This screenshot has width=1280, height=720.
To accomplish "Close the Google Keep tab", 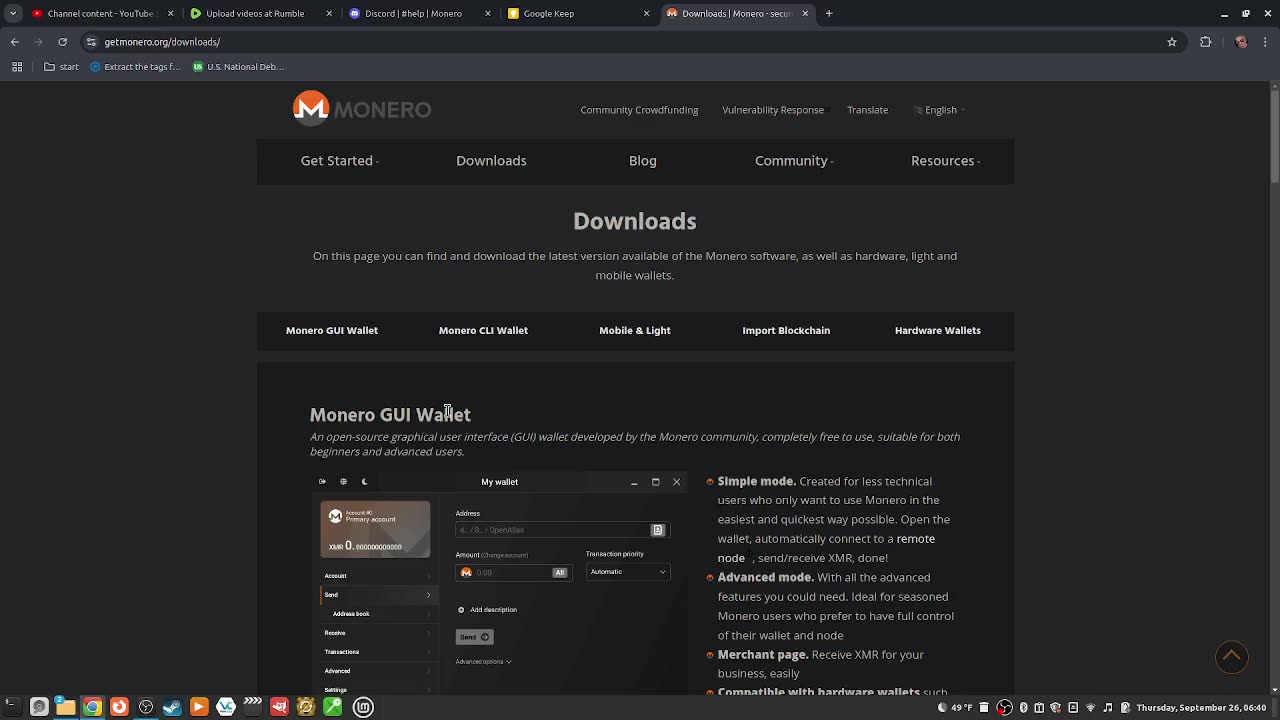I will click(x=646, y=14).
